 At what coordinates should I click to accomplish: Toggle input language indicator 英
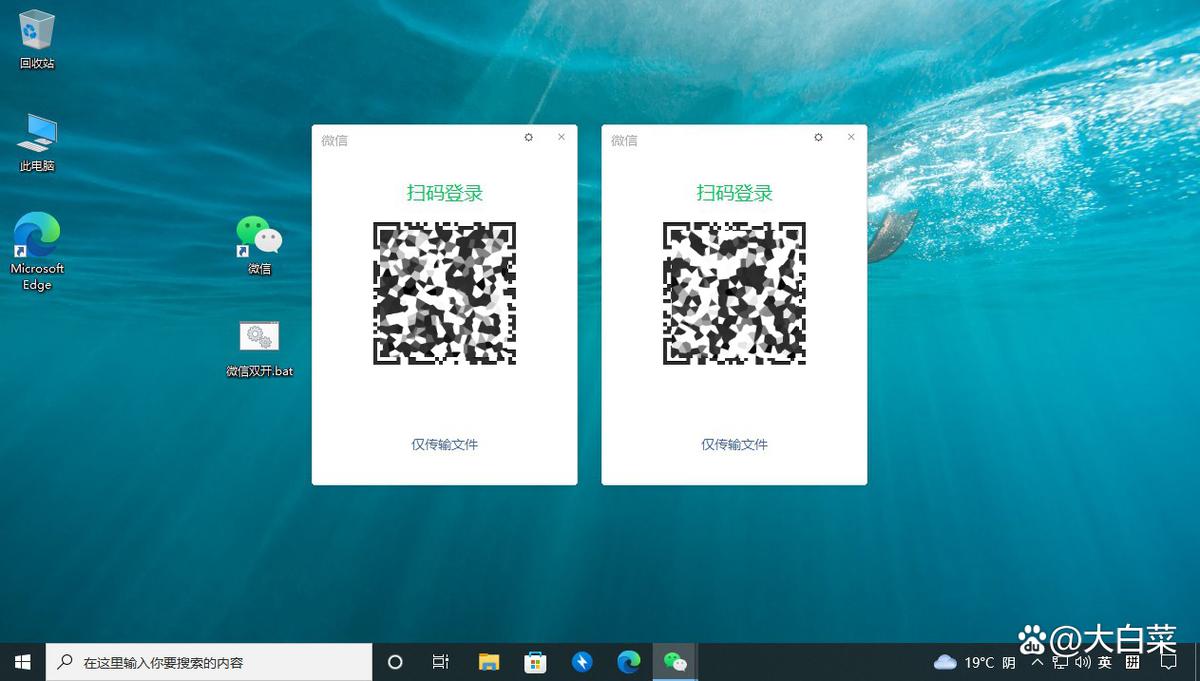(x=1104, y=662)
